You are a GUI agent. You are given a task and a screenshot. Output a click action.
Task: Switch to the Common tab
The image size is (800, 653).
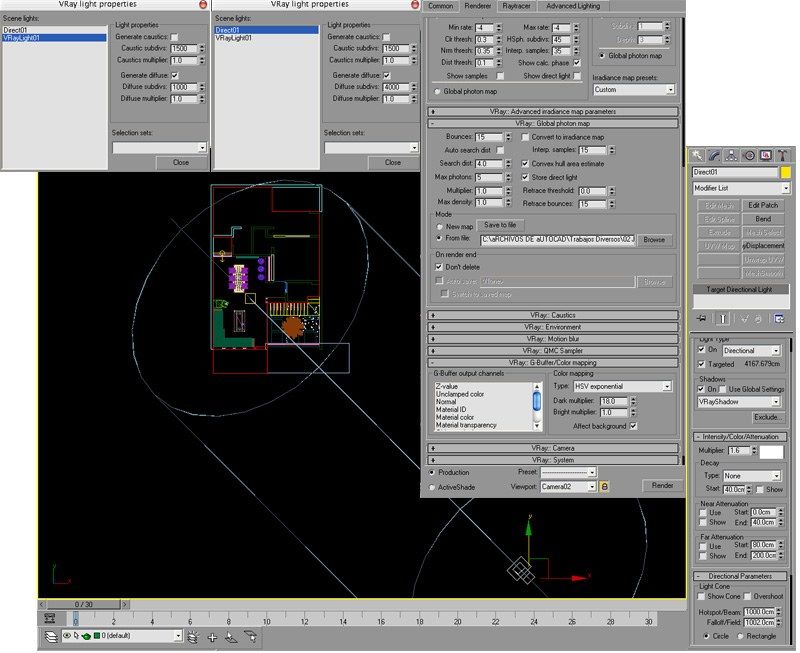440,6
